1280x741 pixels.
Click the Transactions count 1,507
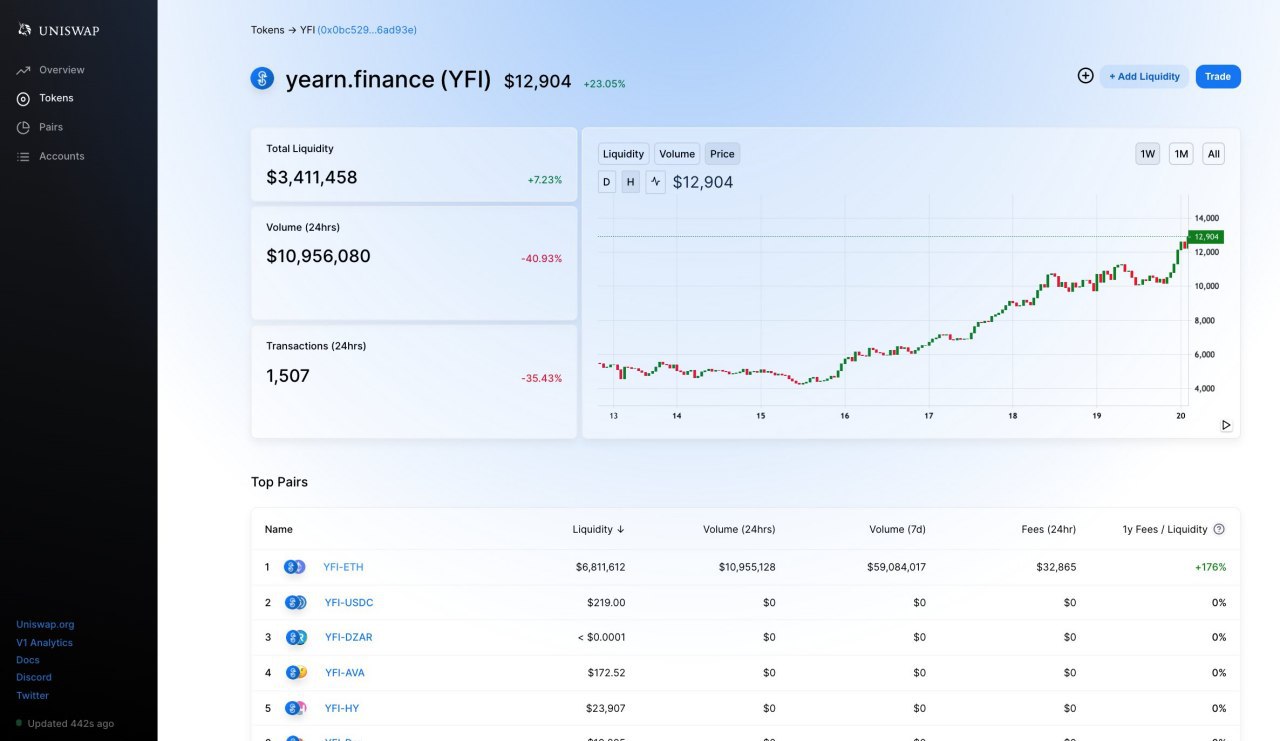point(288,376)
